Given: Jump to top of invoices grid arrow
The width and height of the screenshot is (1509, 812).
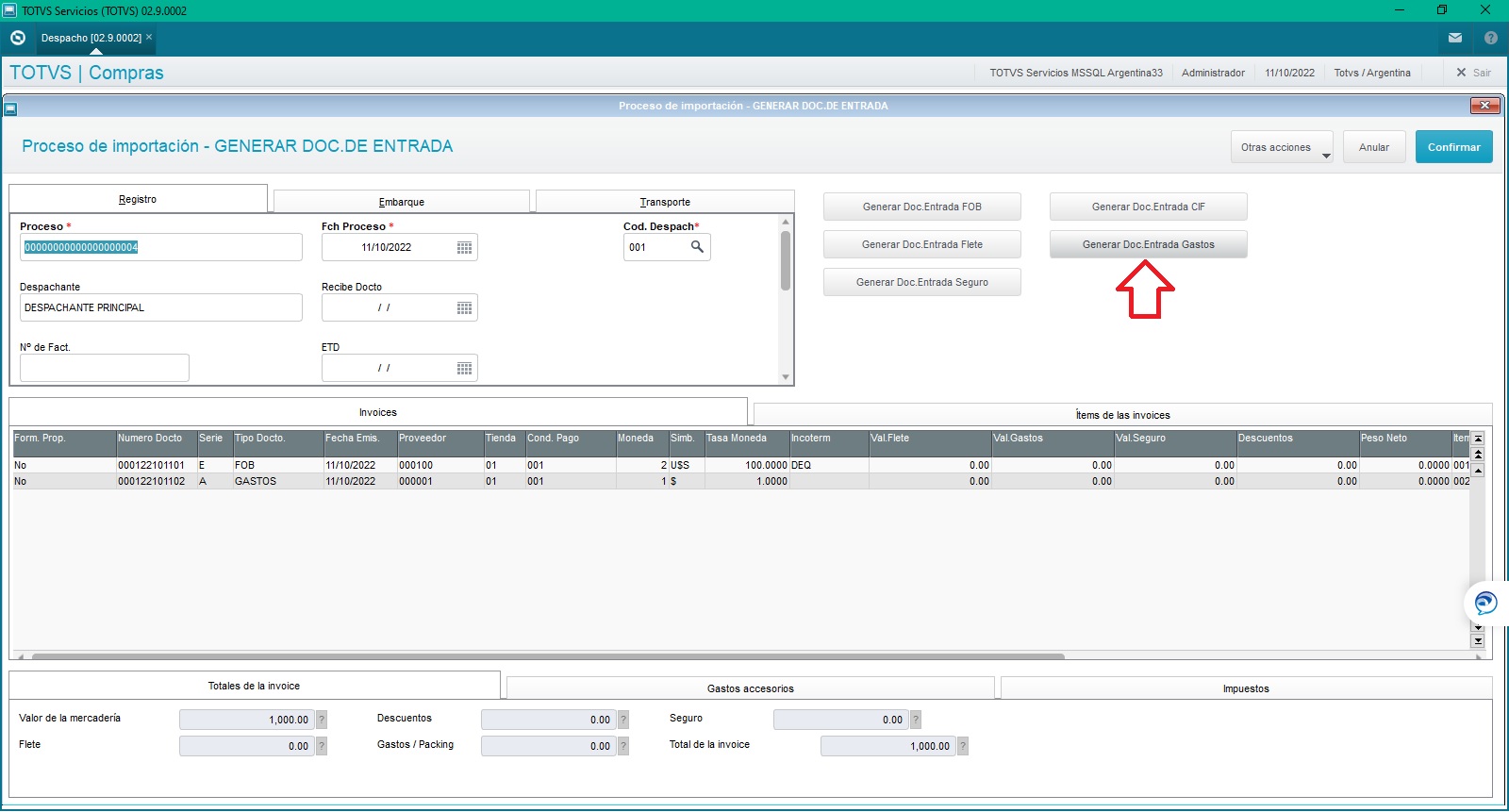Looking at the screenshot, I should [x=1478, y=439].
